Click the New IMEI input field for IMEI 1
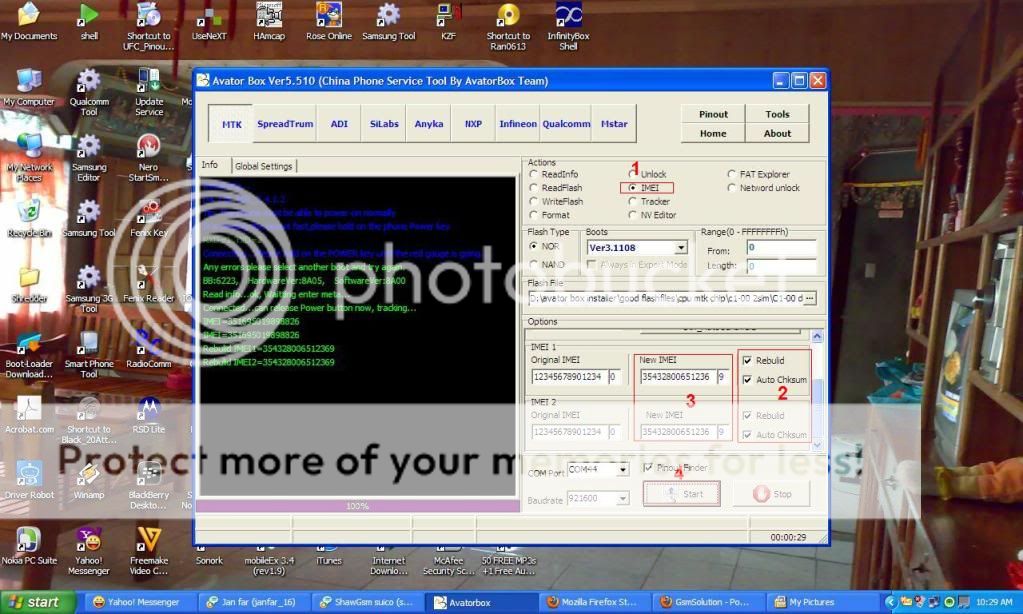Image resolution: width=1023 pixels, height=614 pixels. click(x=675, y=377)
